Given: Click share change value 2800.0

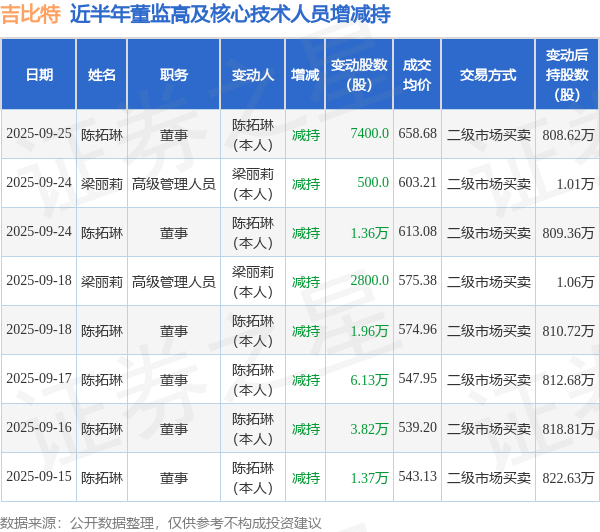Looking at the screenshot, I should tap(370, 281).
